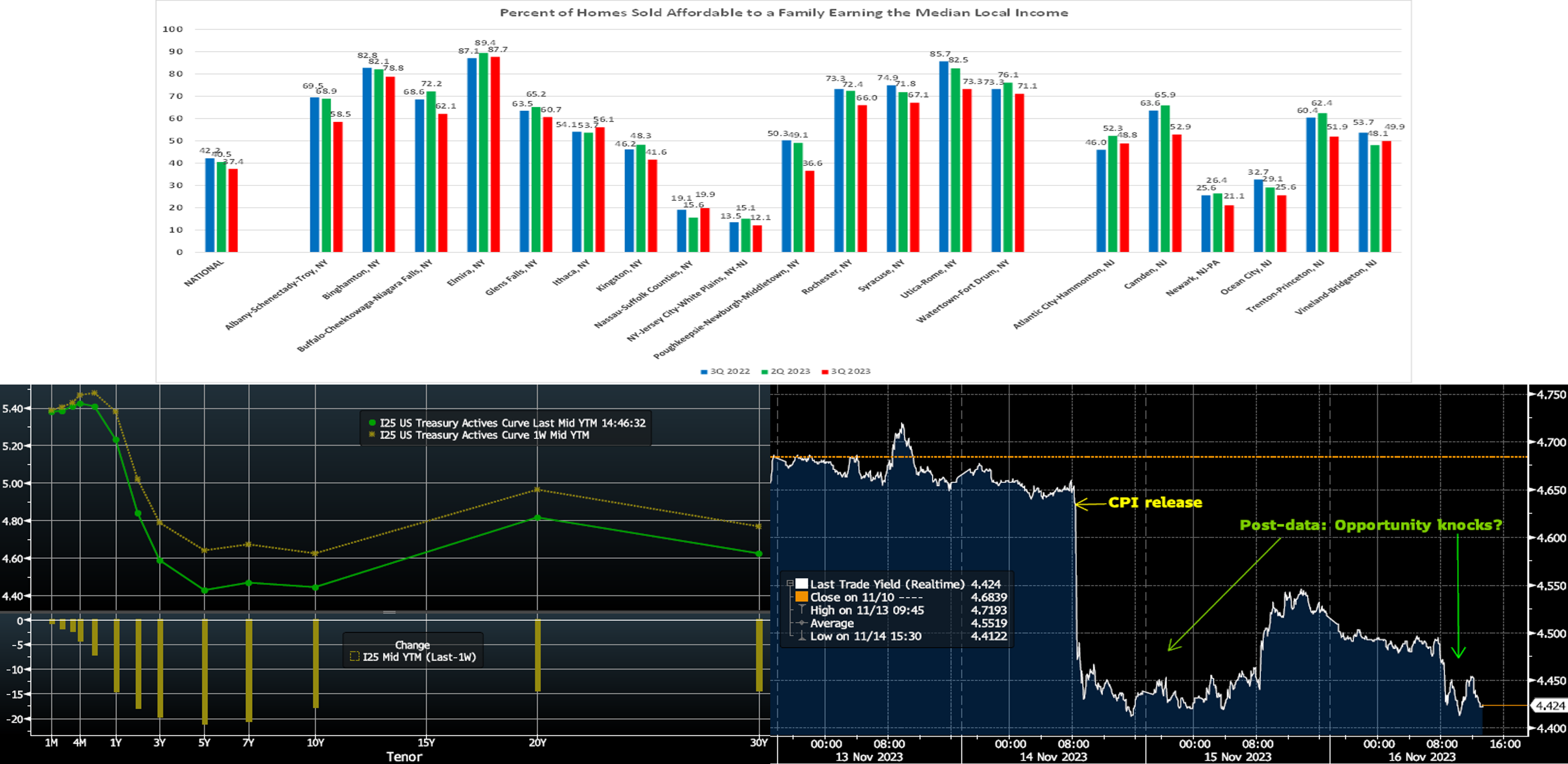Collapse the Last Trade Yield legend tree
The height and width of the screenshot is (764, 1568).
(790, 583)
